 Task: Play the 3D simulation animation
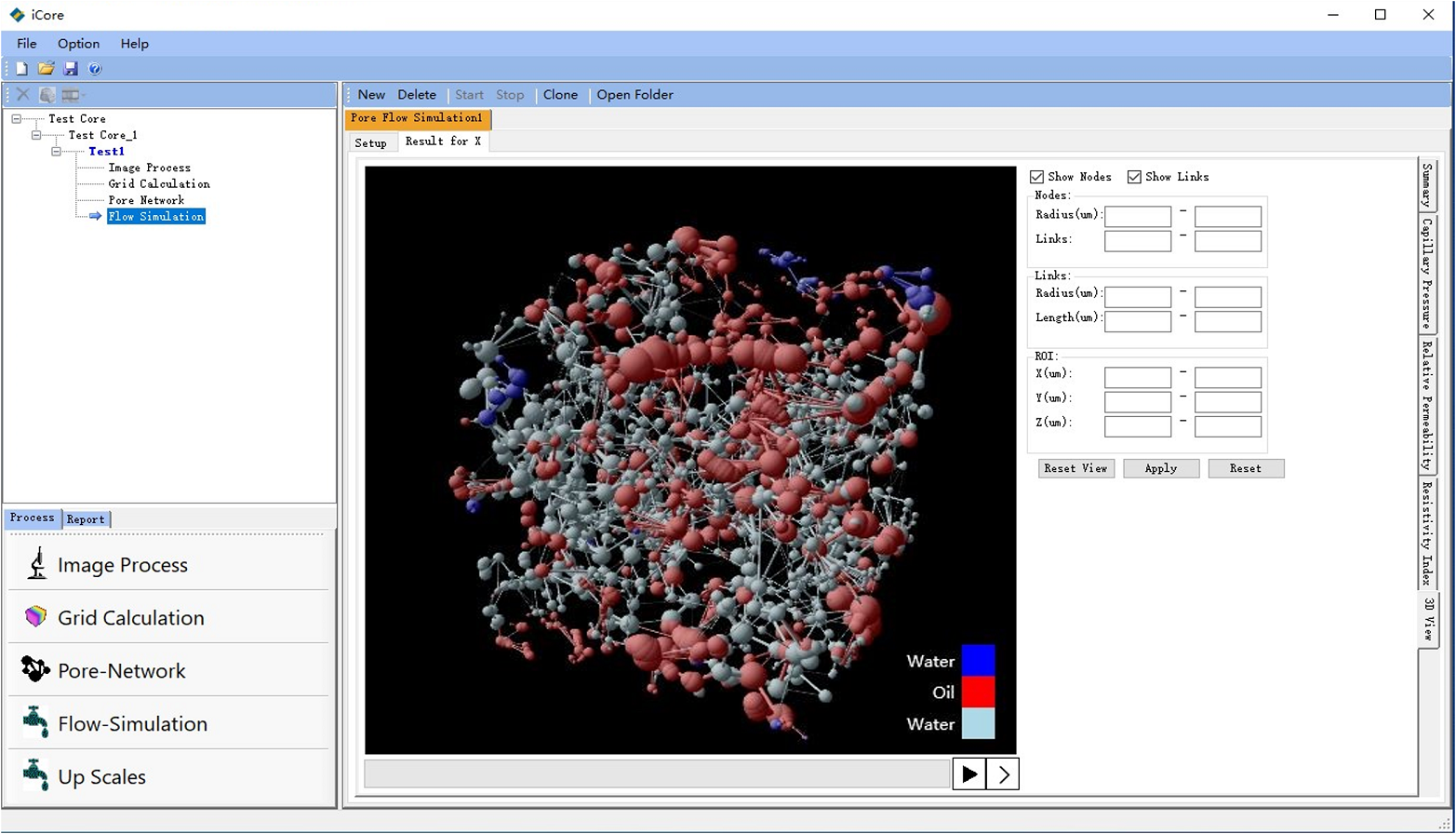[x=968, y=773]
